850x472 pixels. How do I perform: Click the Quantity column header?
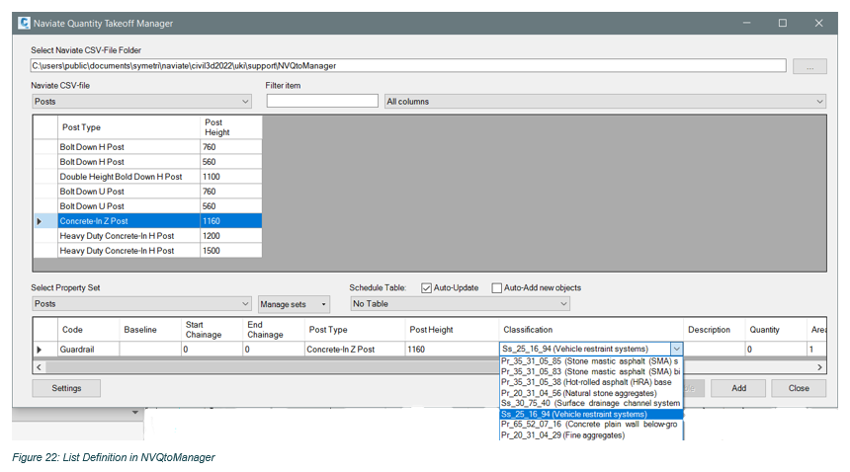pos(776,329)
